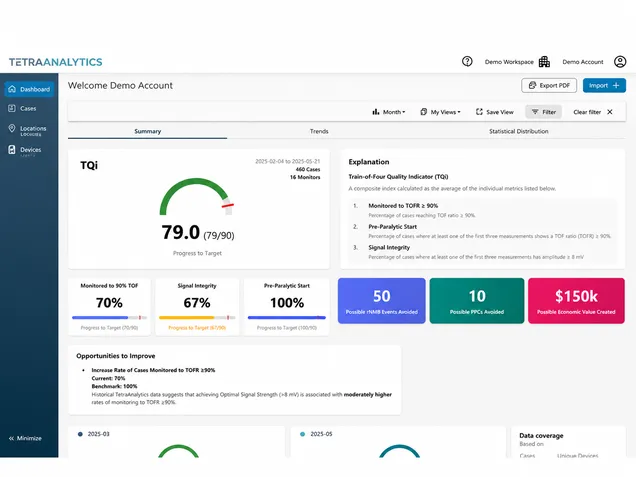Screen dimensions: 636x477
Task: Open the help question mark icon
Action: coord(467,61)
